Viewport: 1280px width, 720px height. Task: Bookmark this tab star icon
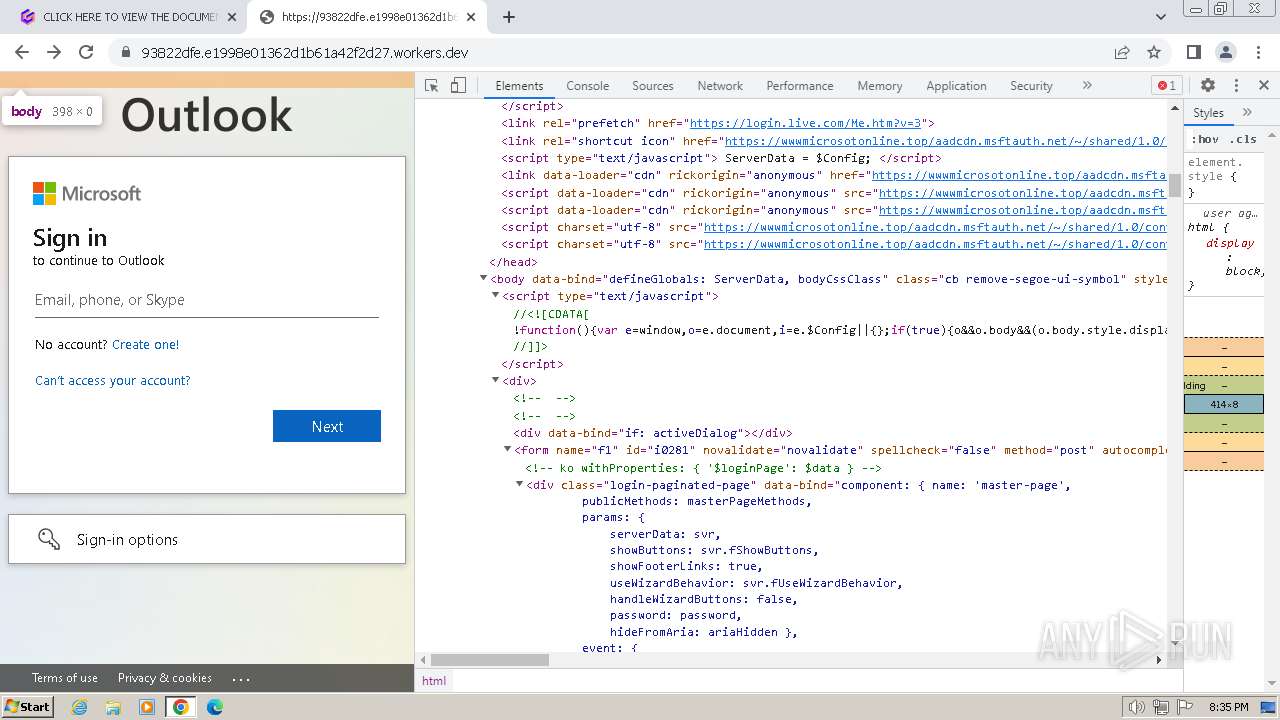click(x=1154, y=52)
